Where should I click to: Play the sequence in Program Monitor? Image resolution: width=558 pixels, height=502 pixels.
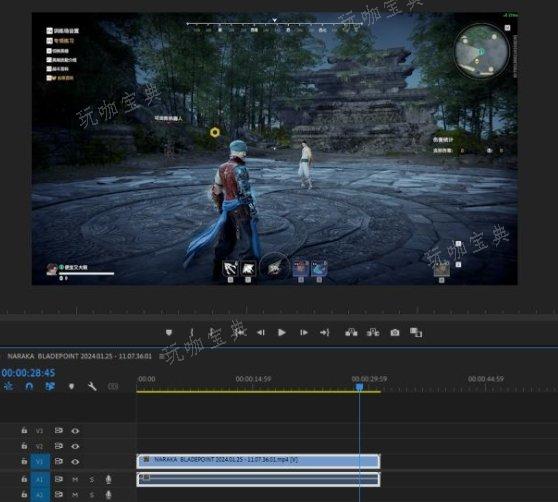281,332
